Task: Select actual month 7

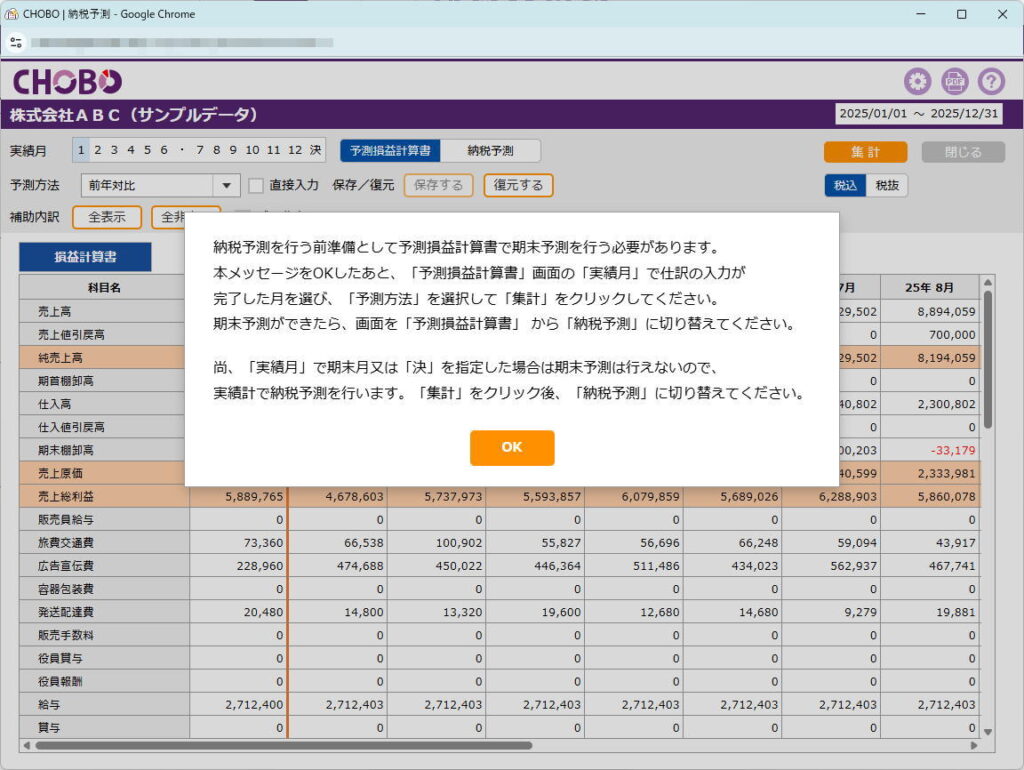Action: (200, 150)
